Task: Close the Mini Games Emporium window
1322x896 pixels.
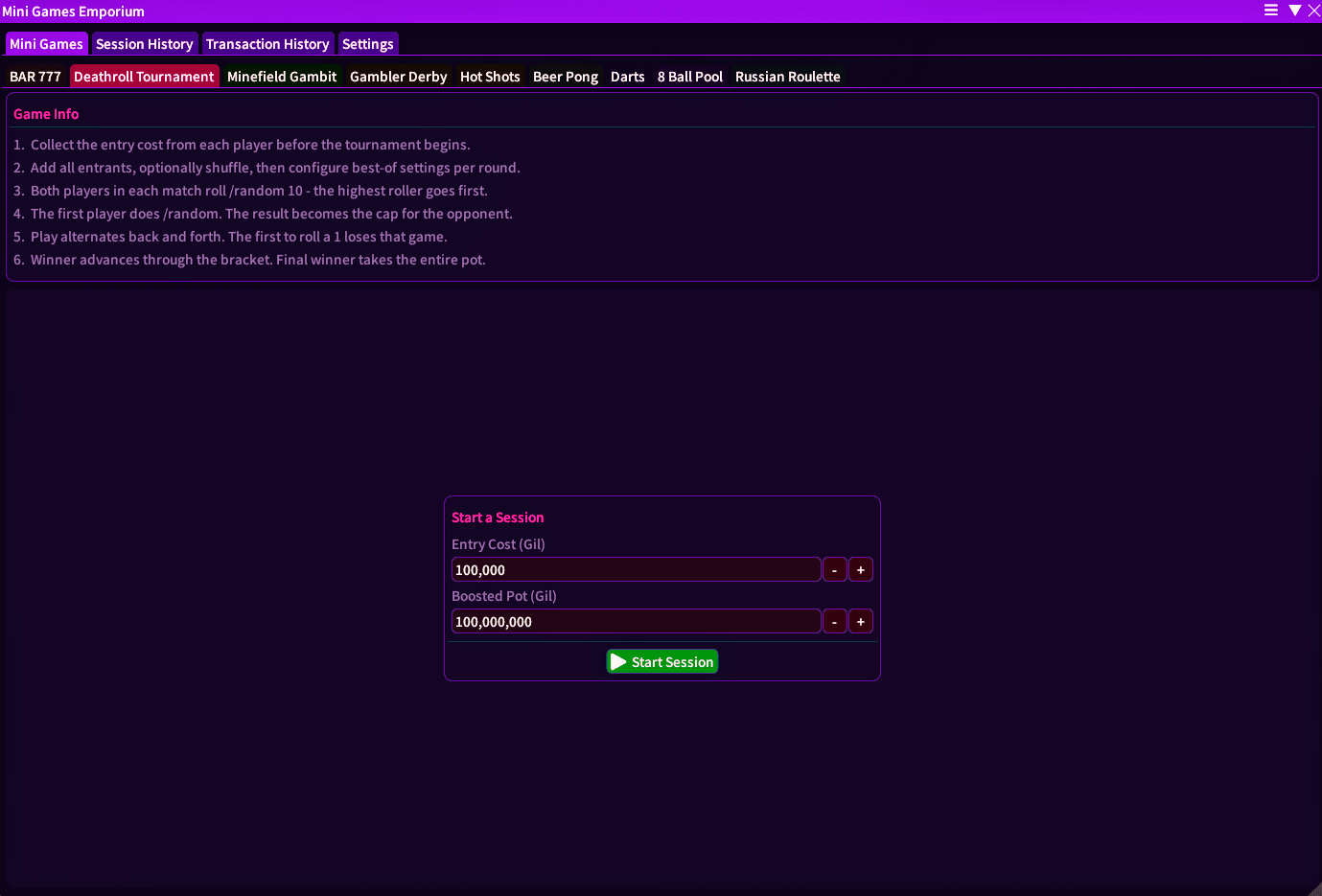Action: coord(1314,11)
